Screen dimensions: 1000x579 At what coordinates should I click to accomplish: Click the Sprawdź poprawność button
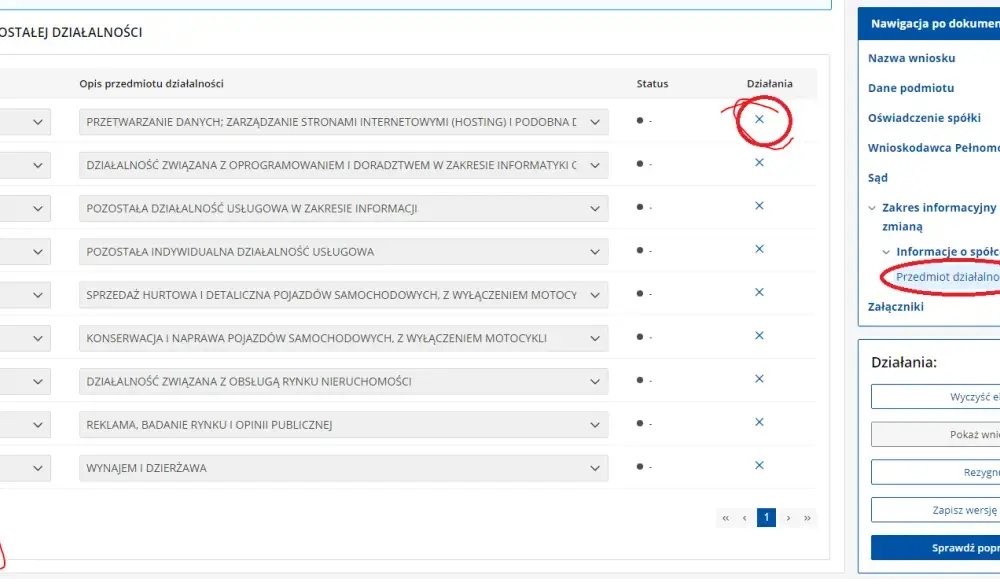click(936, 548)
